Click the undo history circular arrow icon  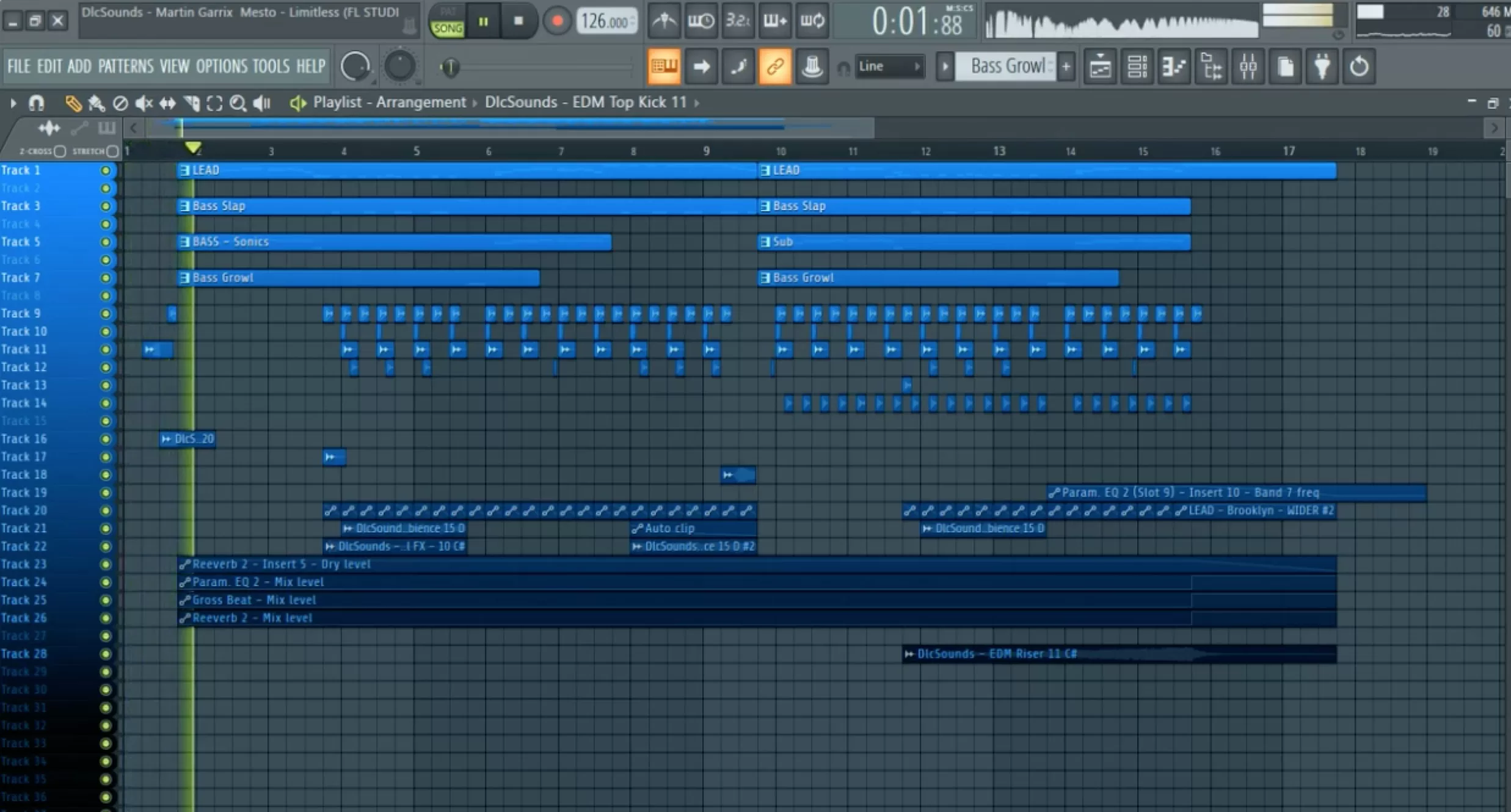click(x=1359, y=66)
